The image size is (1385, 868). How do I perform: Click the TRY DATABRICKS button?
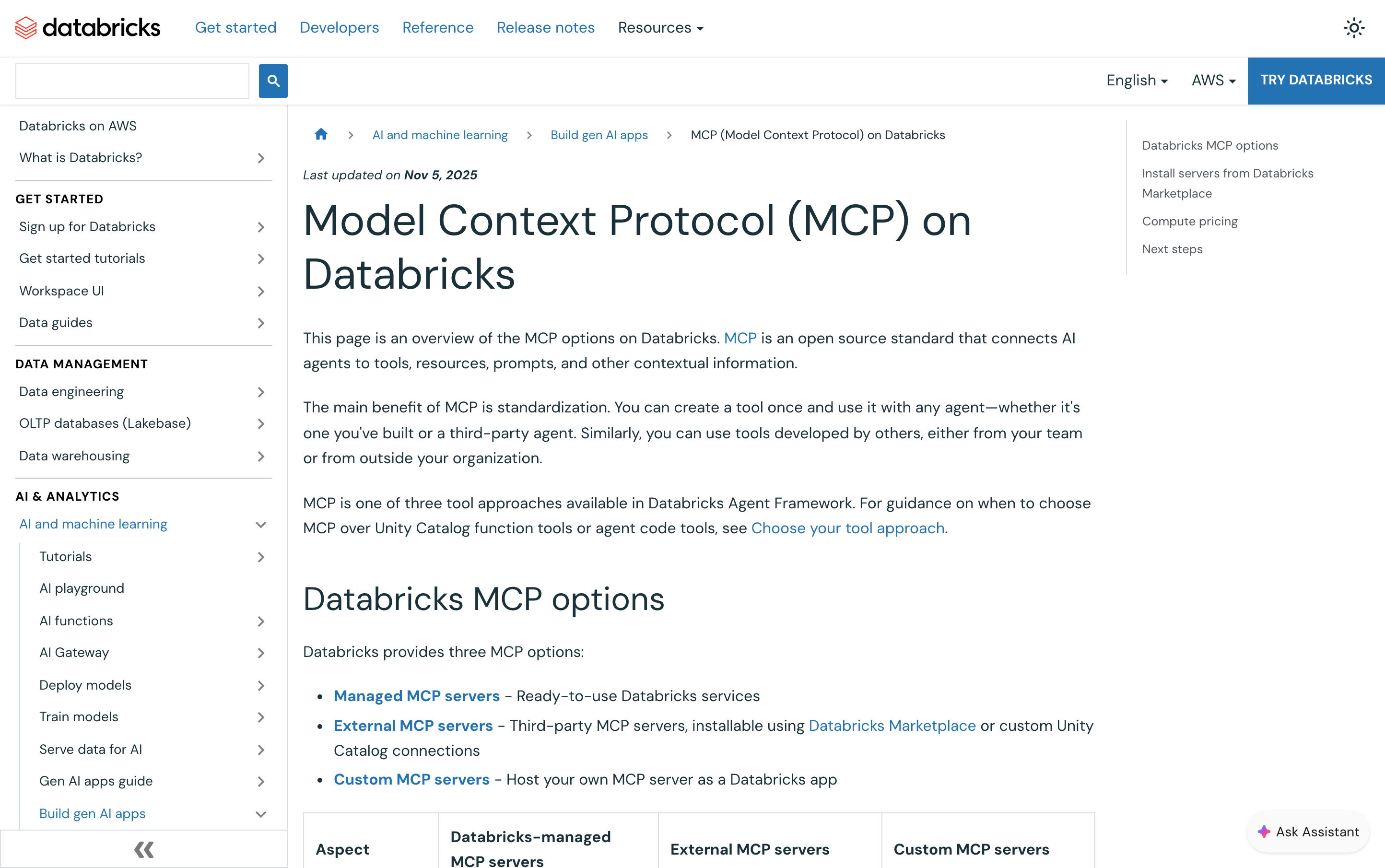click(1315, 81)
